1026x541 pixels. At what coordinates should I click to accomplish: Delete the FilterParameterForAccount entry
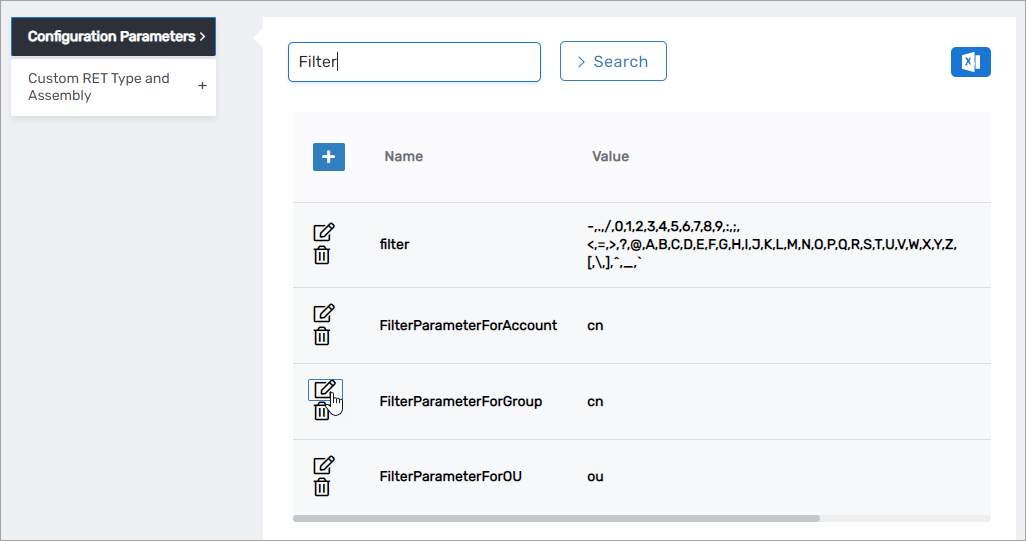[x=322, y=336]
